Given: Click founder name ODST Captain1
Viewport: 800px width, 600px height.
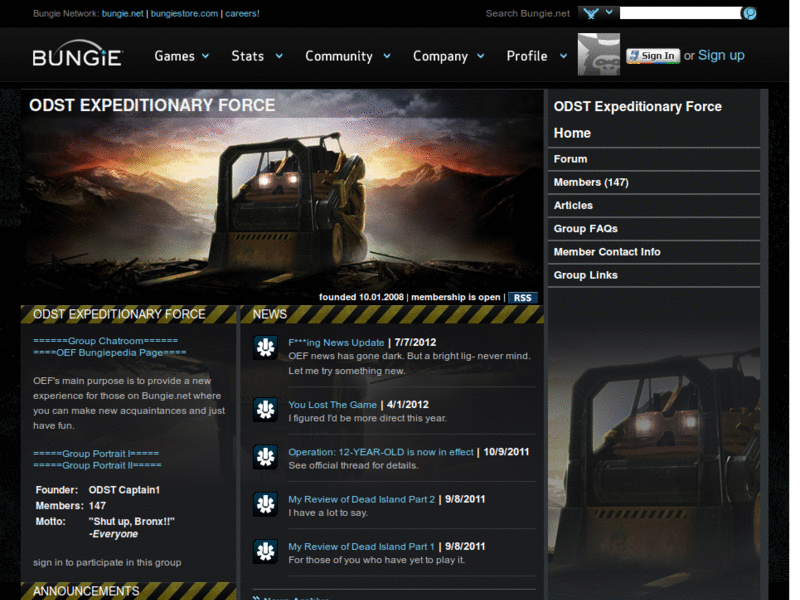Looking at the screenshot, I should coord(124,490).
